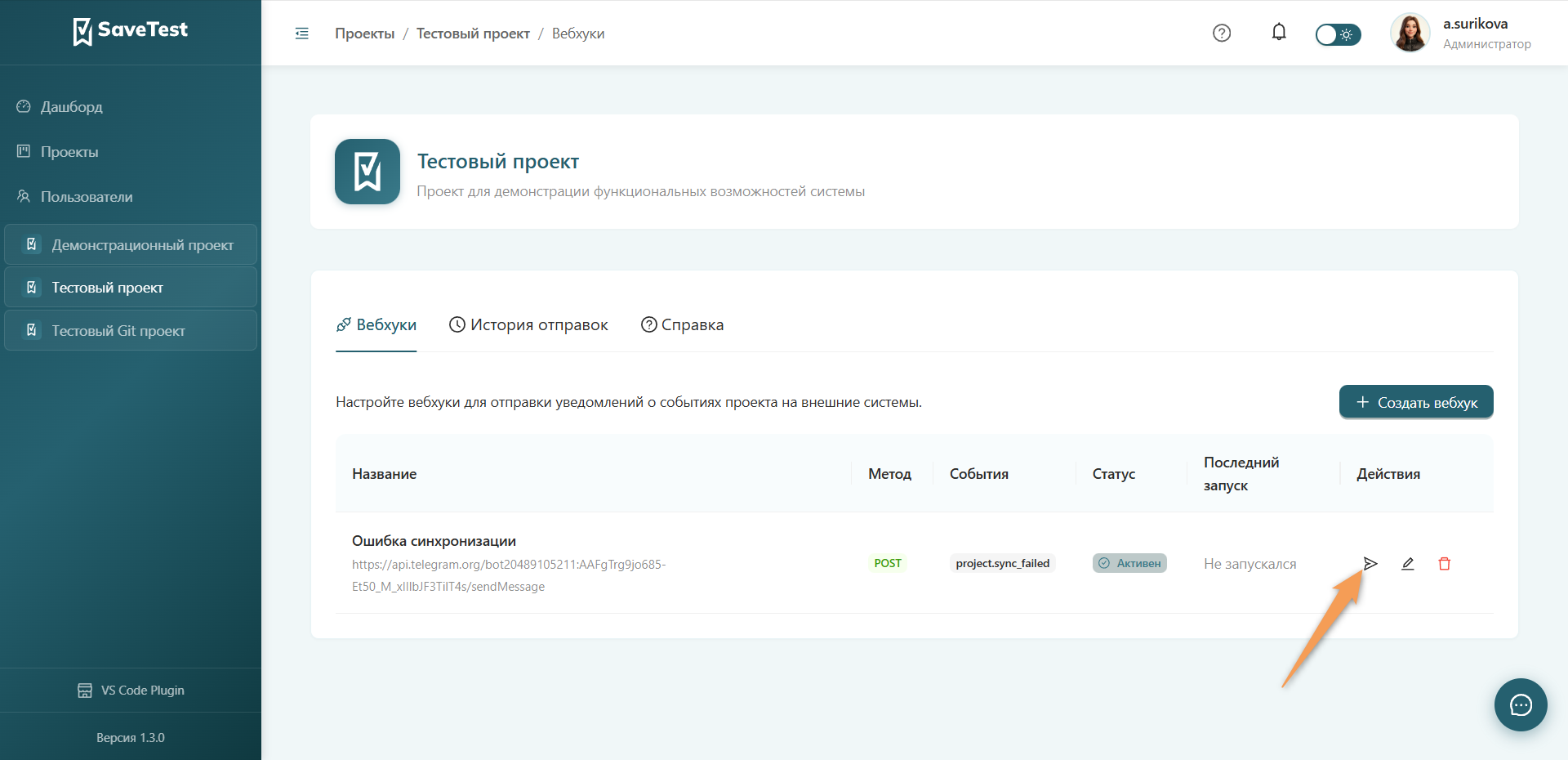Delete webhook with trash icon
Image resolution: width=1568 pixels, height=760 pixels.
pos(1445,564)
